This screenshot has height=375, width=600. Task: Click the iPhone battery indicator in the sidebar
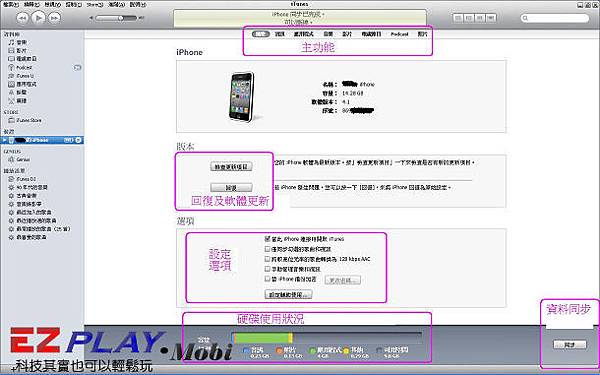coord(68,140)
